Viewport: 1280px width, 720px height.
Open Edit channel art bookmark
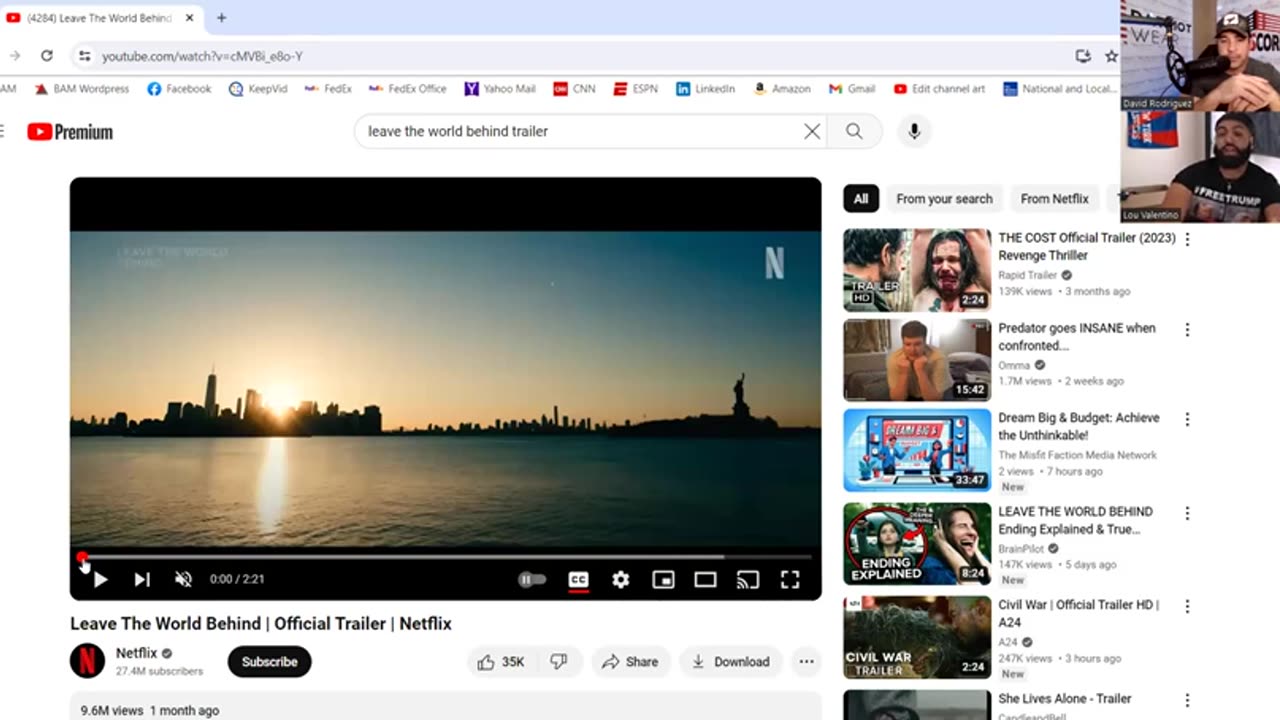coord(939,89)
